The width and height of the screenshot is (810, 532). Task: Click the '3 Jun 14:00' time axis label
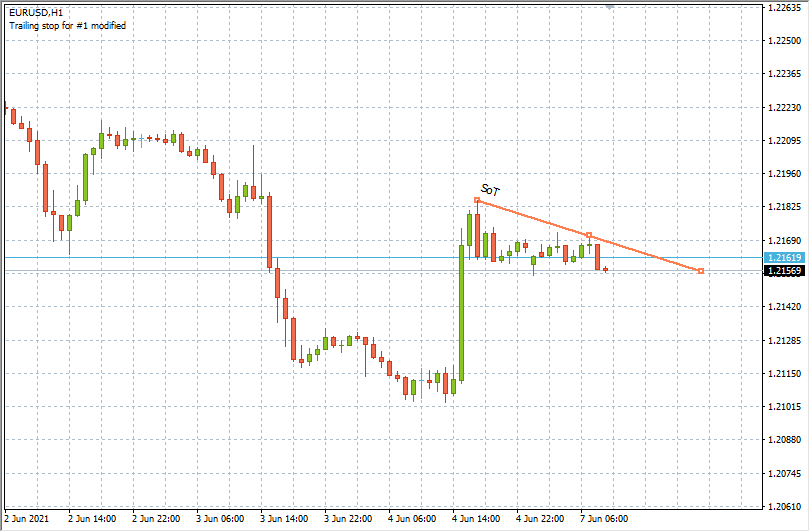(x=285, y=519)
